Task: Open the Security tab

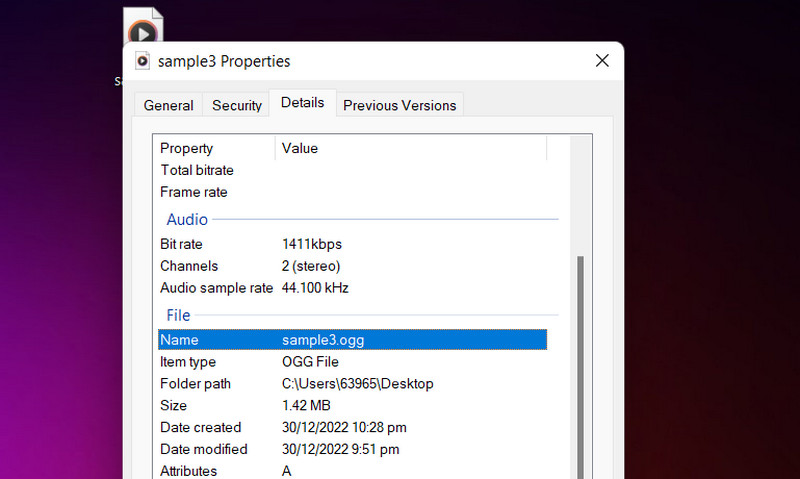Action: click(237, 105)
